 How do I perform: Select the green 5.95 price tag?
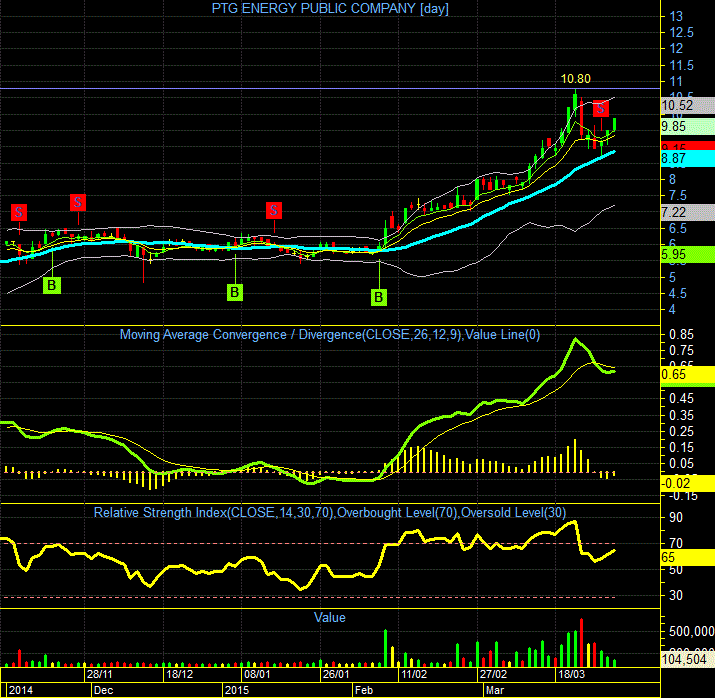pos(688,254)
